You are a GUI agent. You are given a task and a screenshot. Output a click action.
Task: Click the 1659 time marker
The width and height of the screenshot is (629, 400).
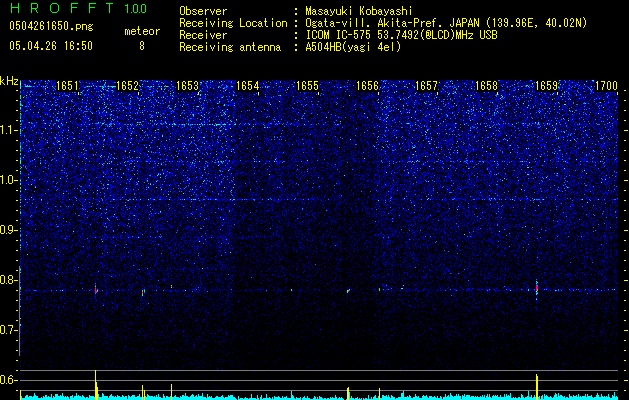coord(546,86)
